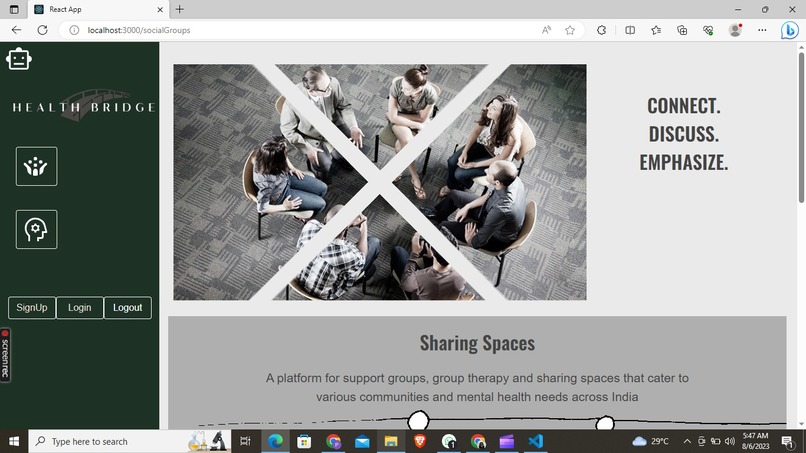
Task: Open the Bing Copilot sidebar icon
Action: tap(790, 30)
